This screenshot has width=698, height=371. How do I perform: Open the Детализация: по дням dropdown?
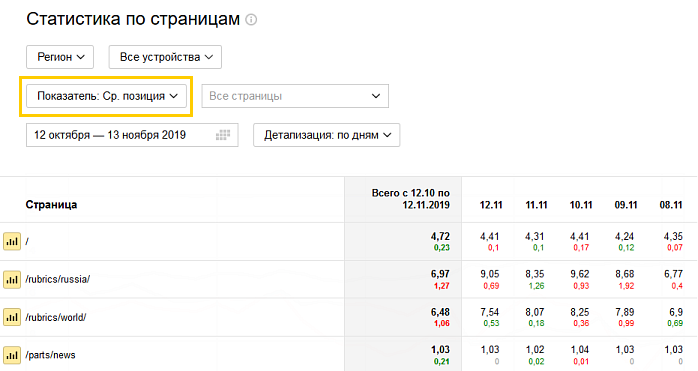[x=327, y=135]
